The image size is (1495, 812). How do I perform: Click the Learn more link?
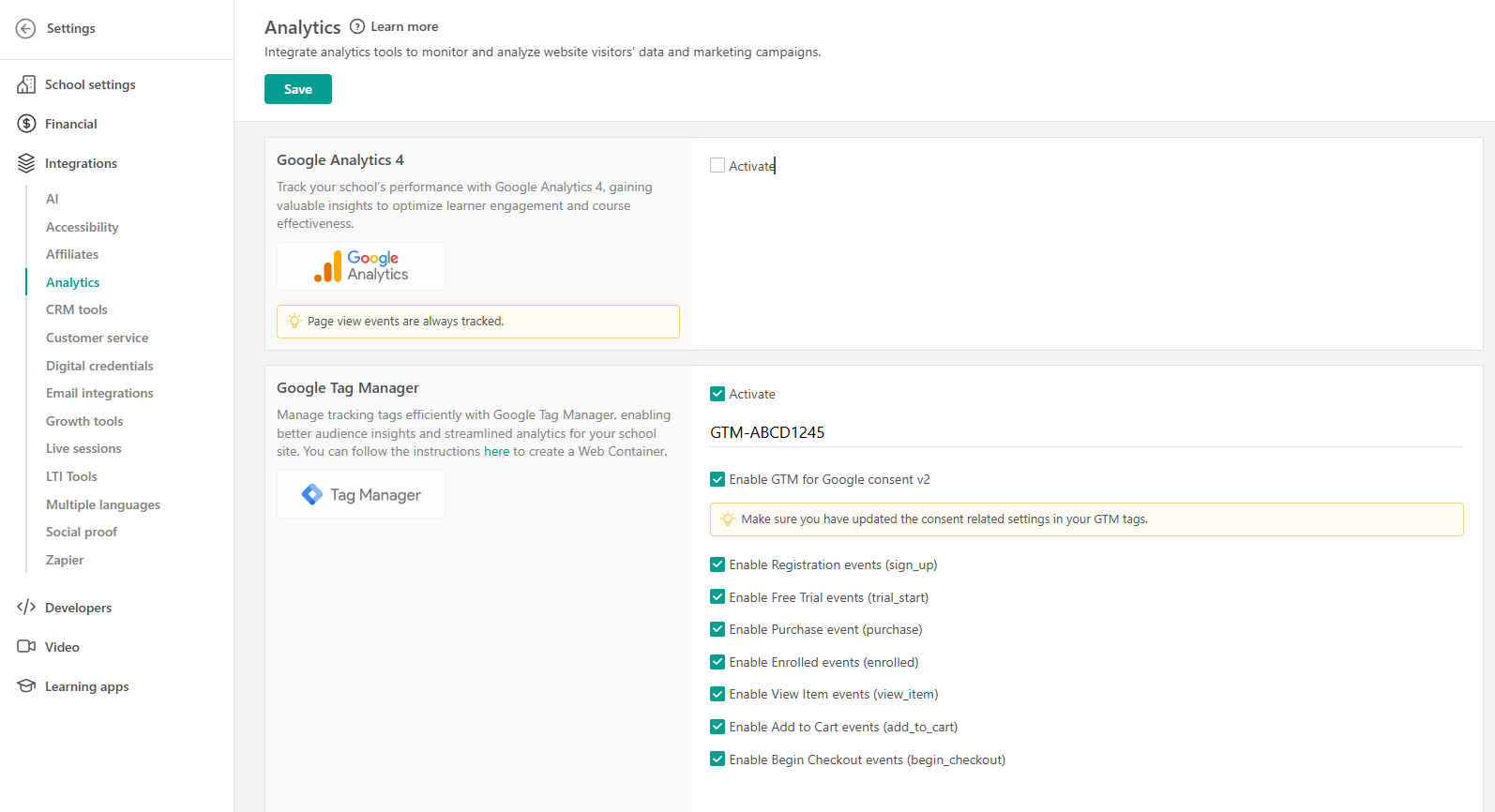click(404, 26)
